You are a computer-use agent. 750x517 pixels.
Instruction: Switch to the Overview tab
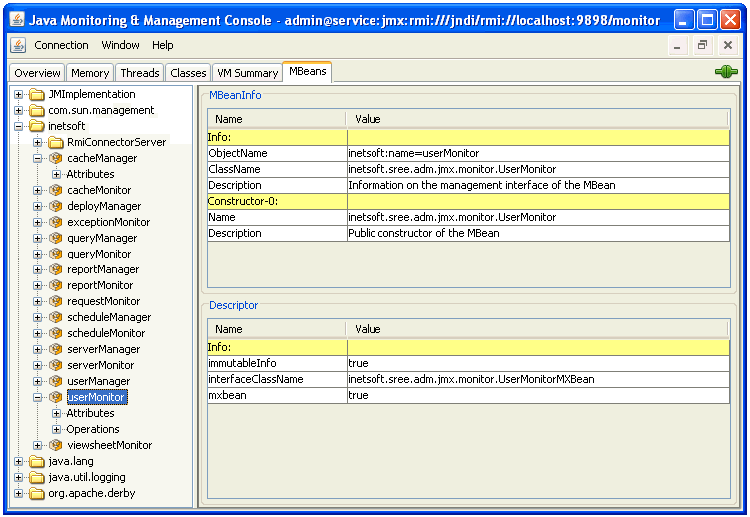(37, 73)
